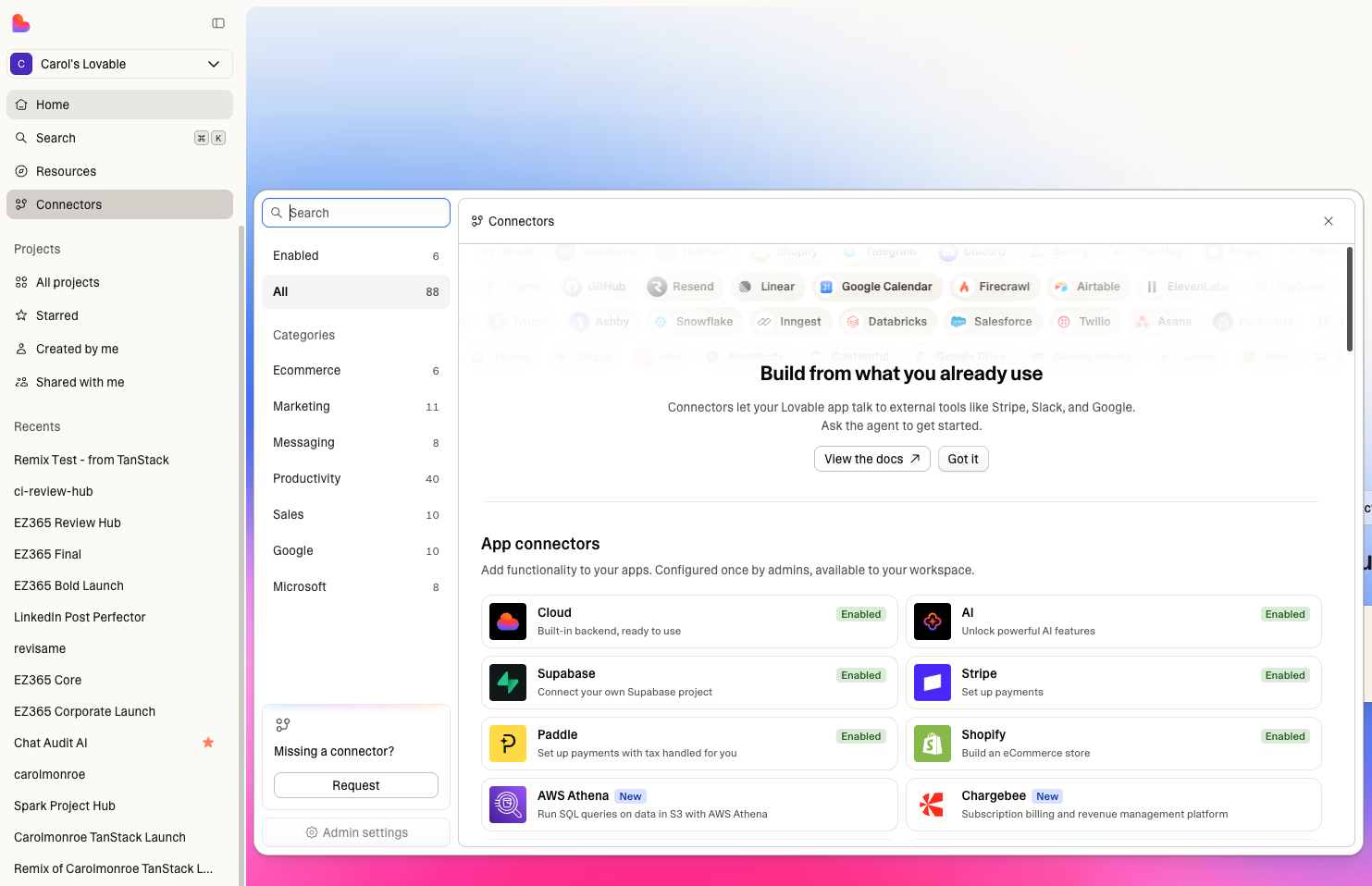The height and width of the screenshot is (886, 1372).
Task: Close the Connectors dialog
Action: click(1329, 221)
